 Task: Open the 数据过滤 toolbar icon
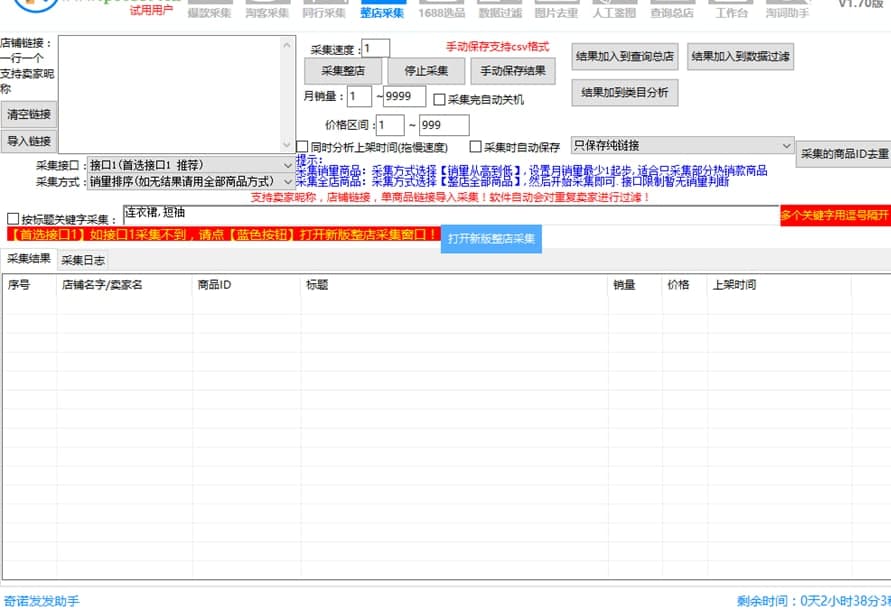coord(499,10)
